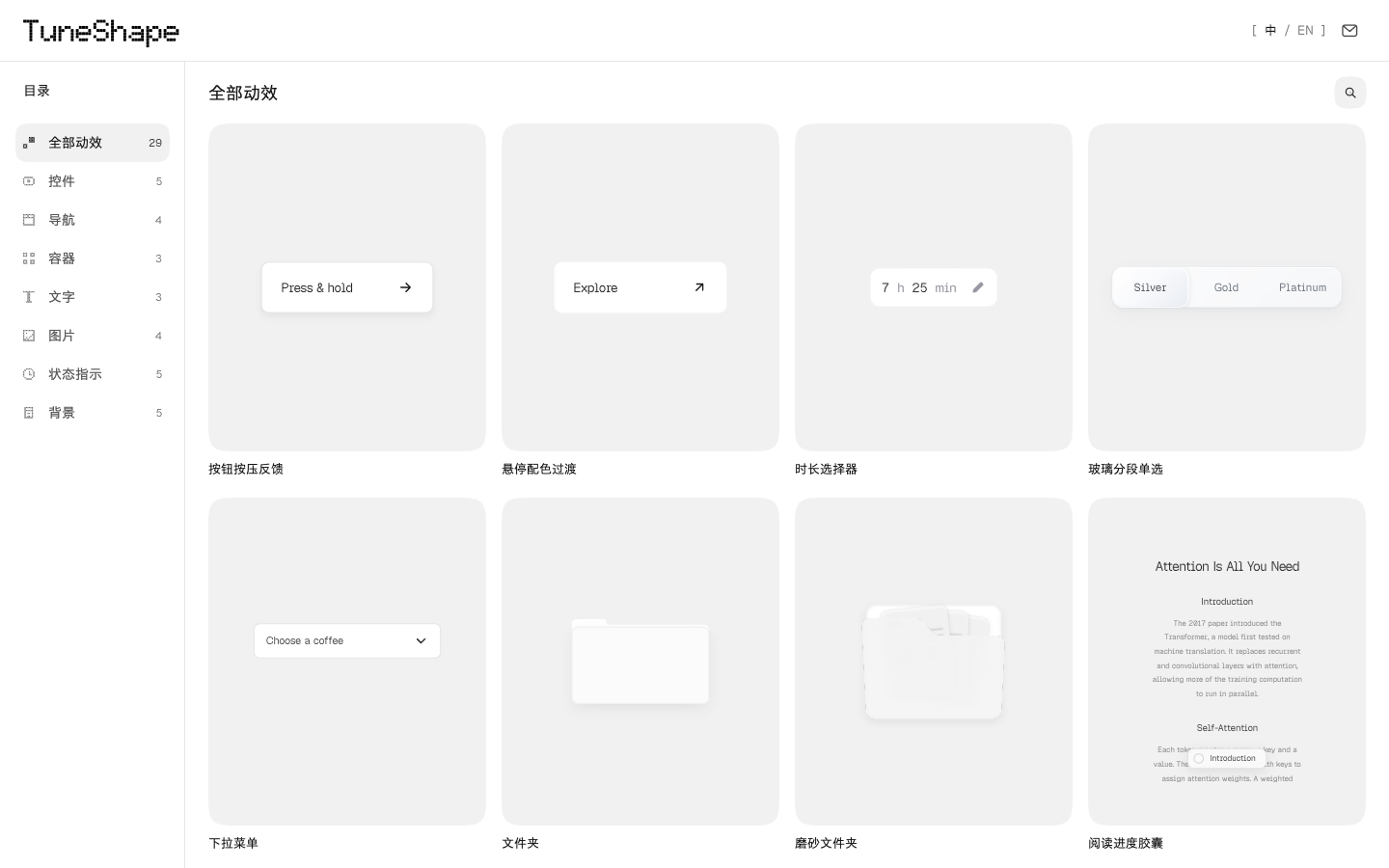Image resolution: width=1389 pixels, height=868 pixels.
Task: Click the folder icon in 文件夹 card
Action: tap(640, 661)
